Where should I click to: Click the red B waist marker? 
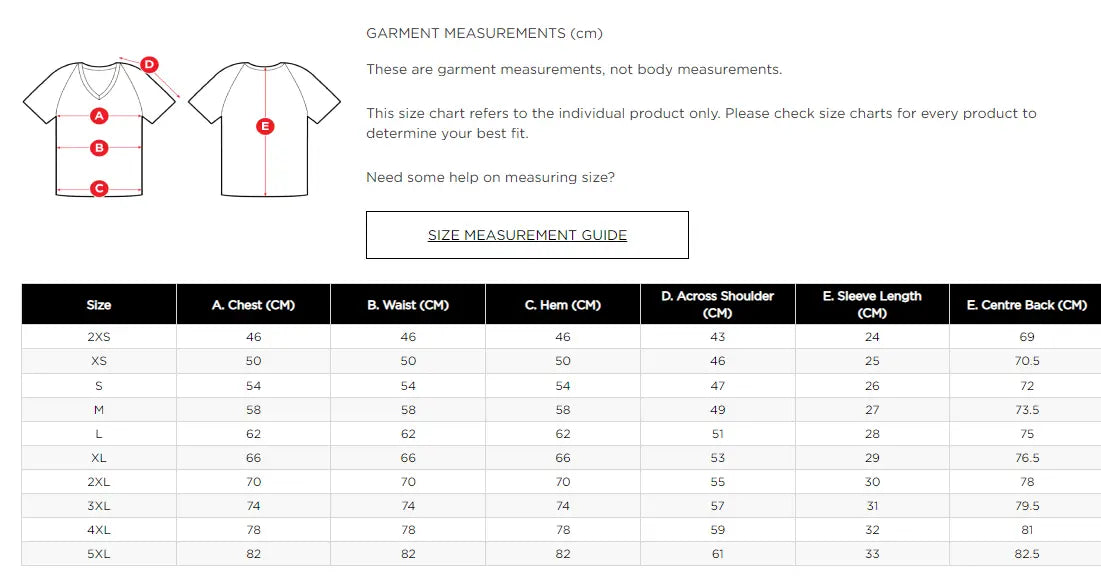[99, 148]
